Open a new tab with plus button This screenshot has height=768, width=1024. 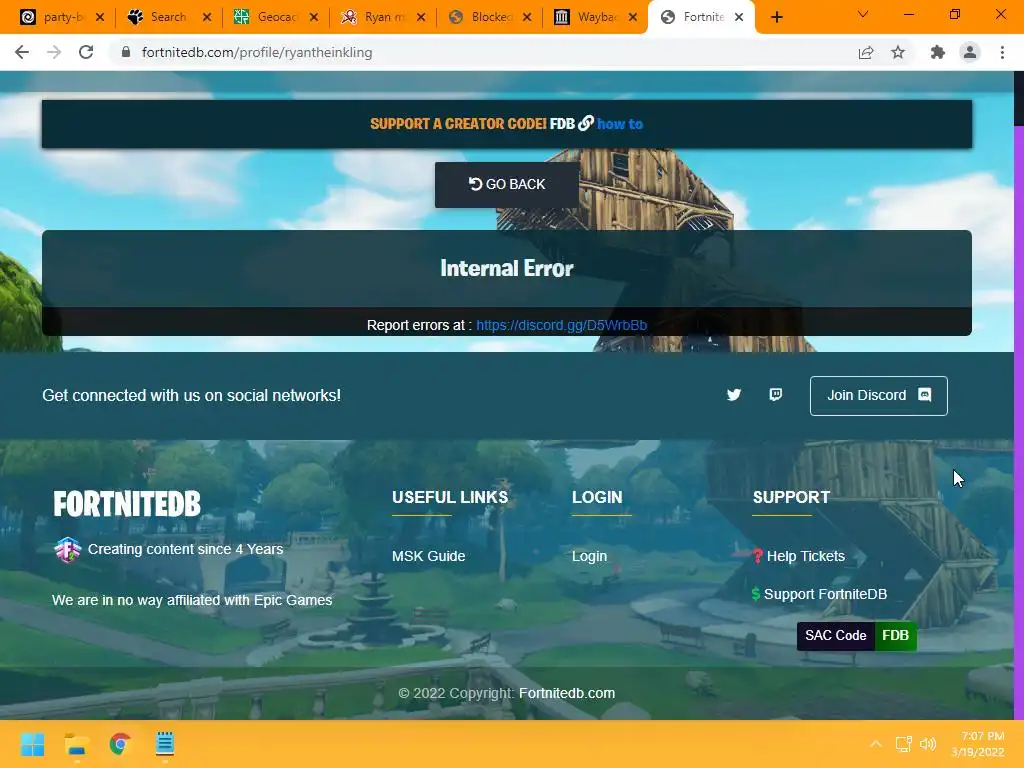[776, 17]
